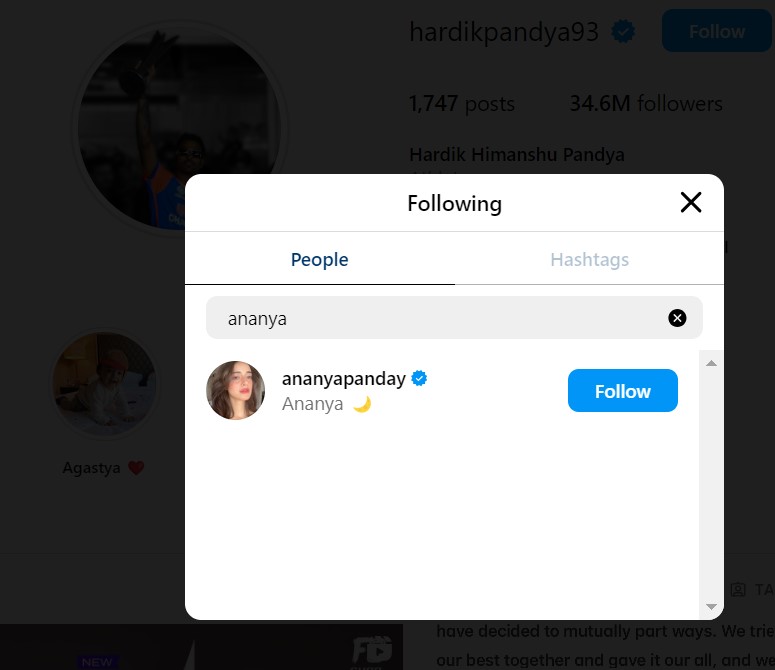This screenshot has width=775, height=670.
Task: Follow hardikpandya93 from the profile header
Action: pyautogui.click(x=717, y=31)
